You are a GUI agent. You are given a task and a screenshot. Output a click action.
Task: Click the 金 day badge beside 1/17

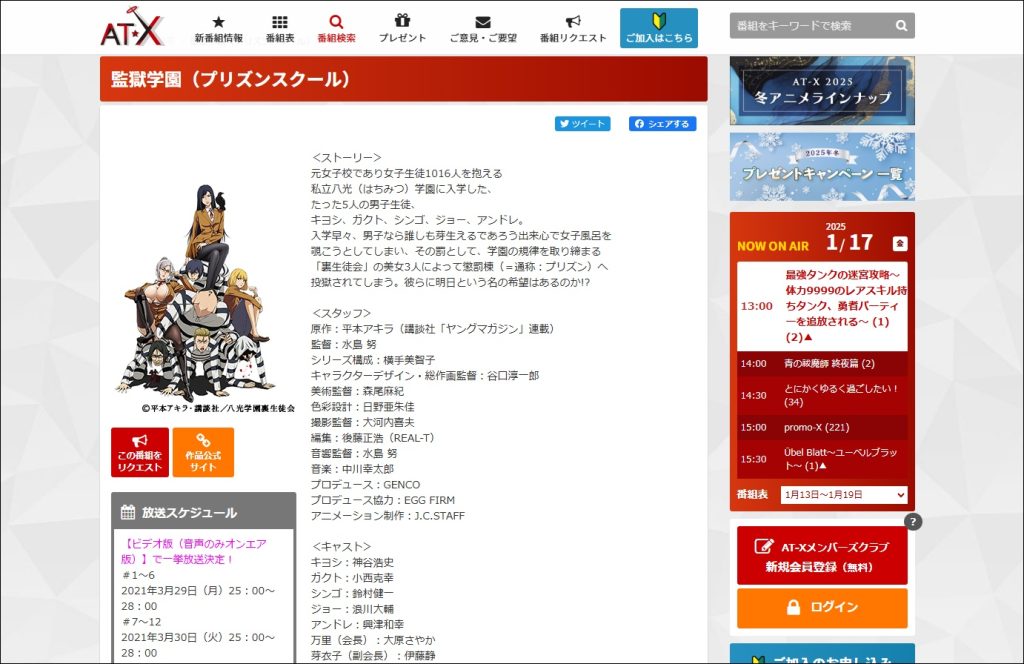coord(899,244)
